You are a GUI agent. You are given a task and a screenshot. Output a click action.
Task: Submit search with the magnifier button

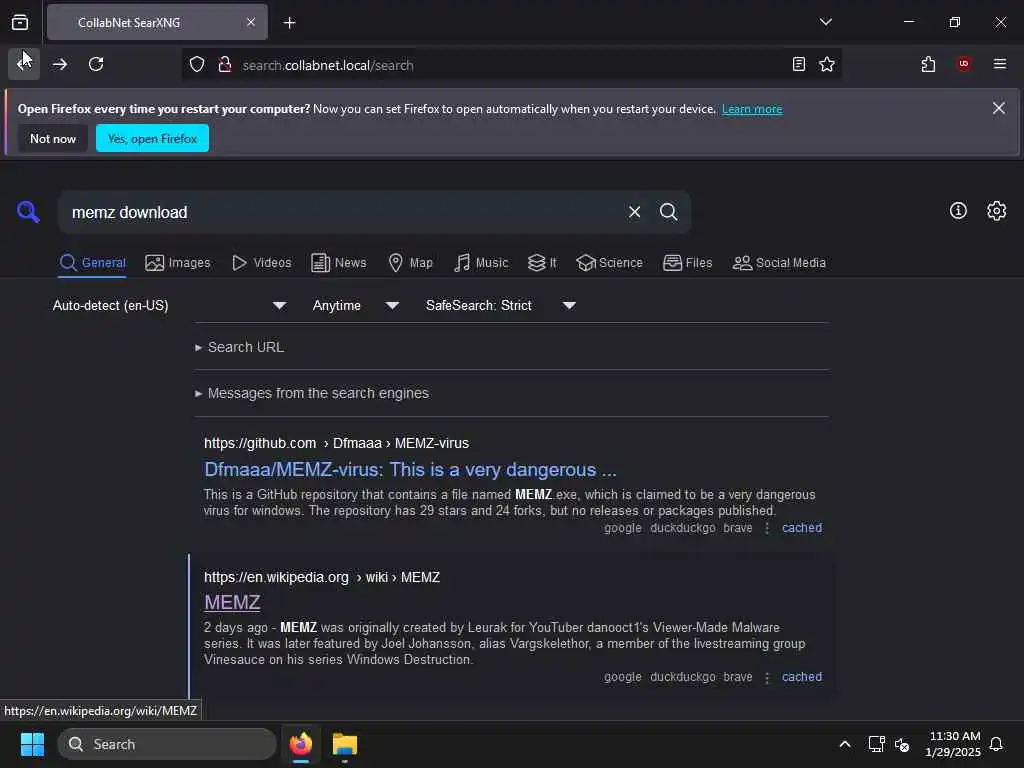(668, 212)
